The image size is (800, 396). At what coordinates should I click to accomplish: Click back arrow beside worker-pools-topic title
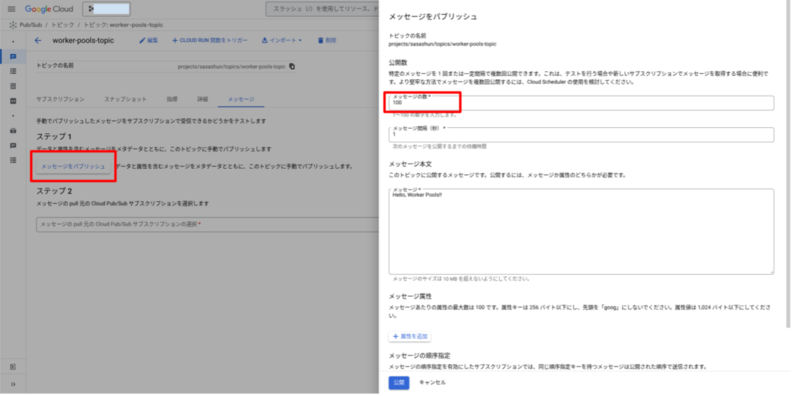[x=38, y=41]
